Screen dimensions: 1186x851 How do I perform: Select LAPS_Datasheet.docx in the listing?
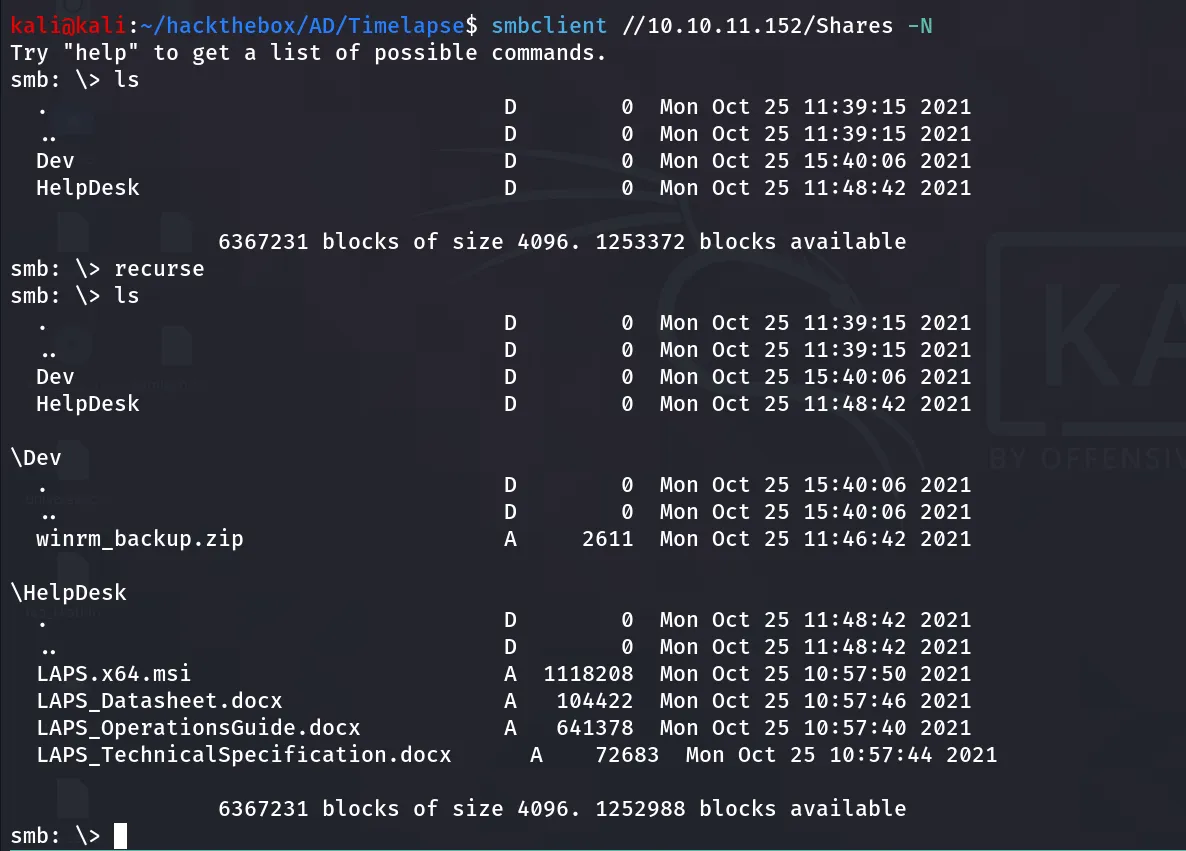pos(159,700)
